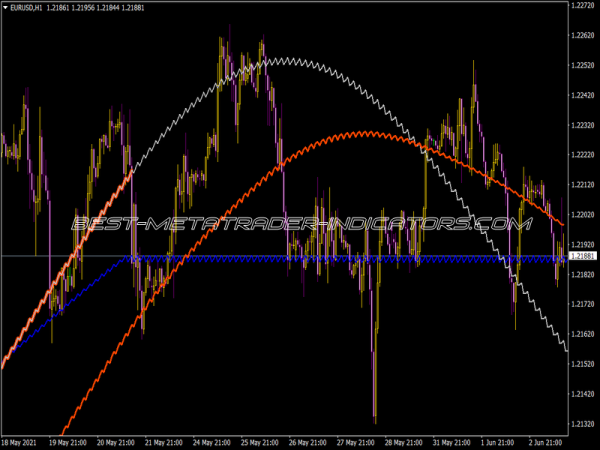The width and height of the screenshot is (600, 450).
Task: Click the 1.22320 price scale value
Action: (584, 125)
